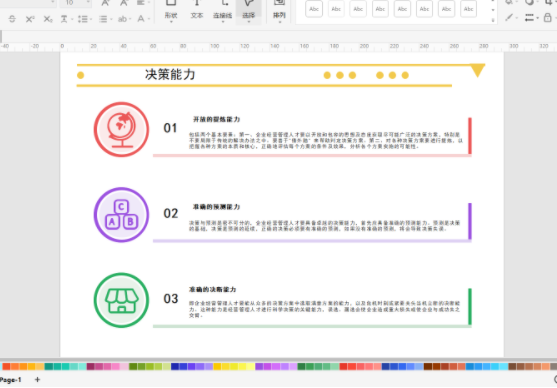
Task: Expand the 形状 shape dropdown arrow
Action: tap(171, 22)
